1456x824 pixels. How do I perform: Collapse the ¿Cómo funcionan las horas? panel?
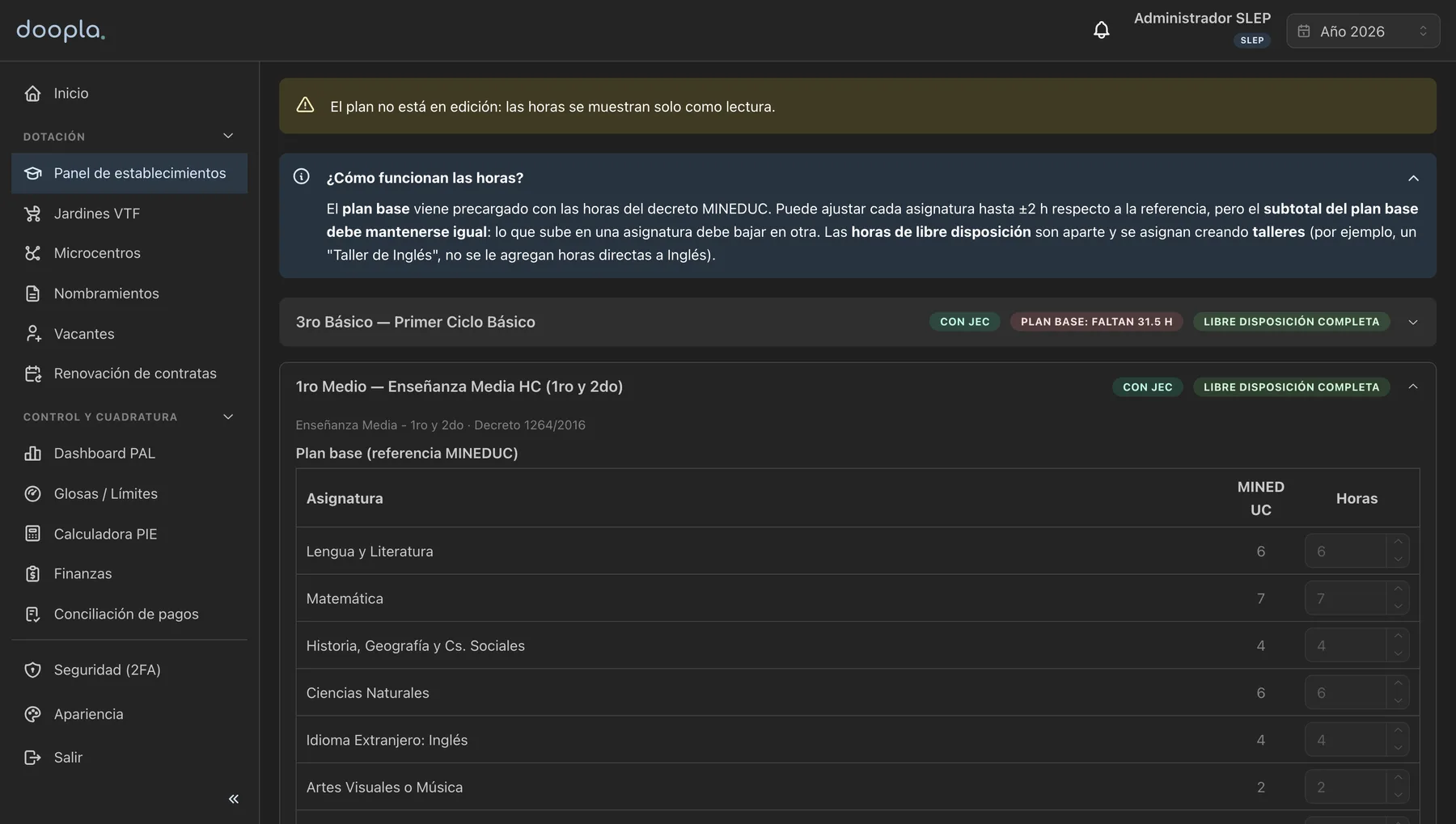click(x=1413, y=178)
